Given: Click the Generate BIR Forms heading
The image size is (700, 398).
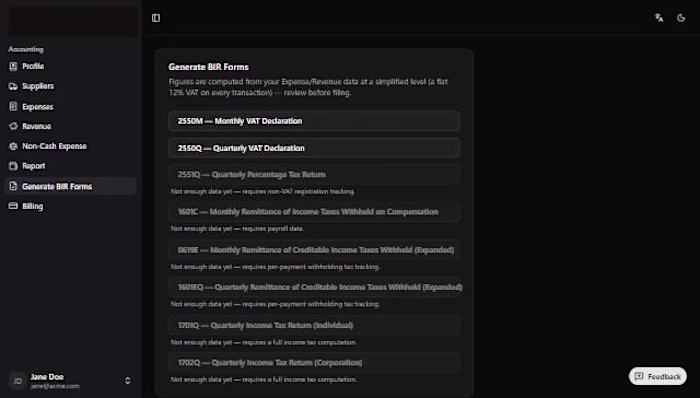Looking at the screenshot, I should [208, 67].
